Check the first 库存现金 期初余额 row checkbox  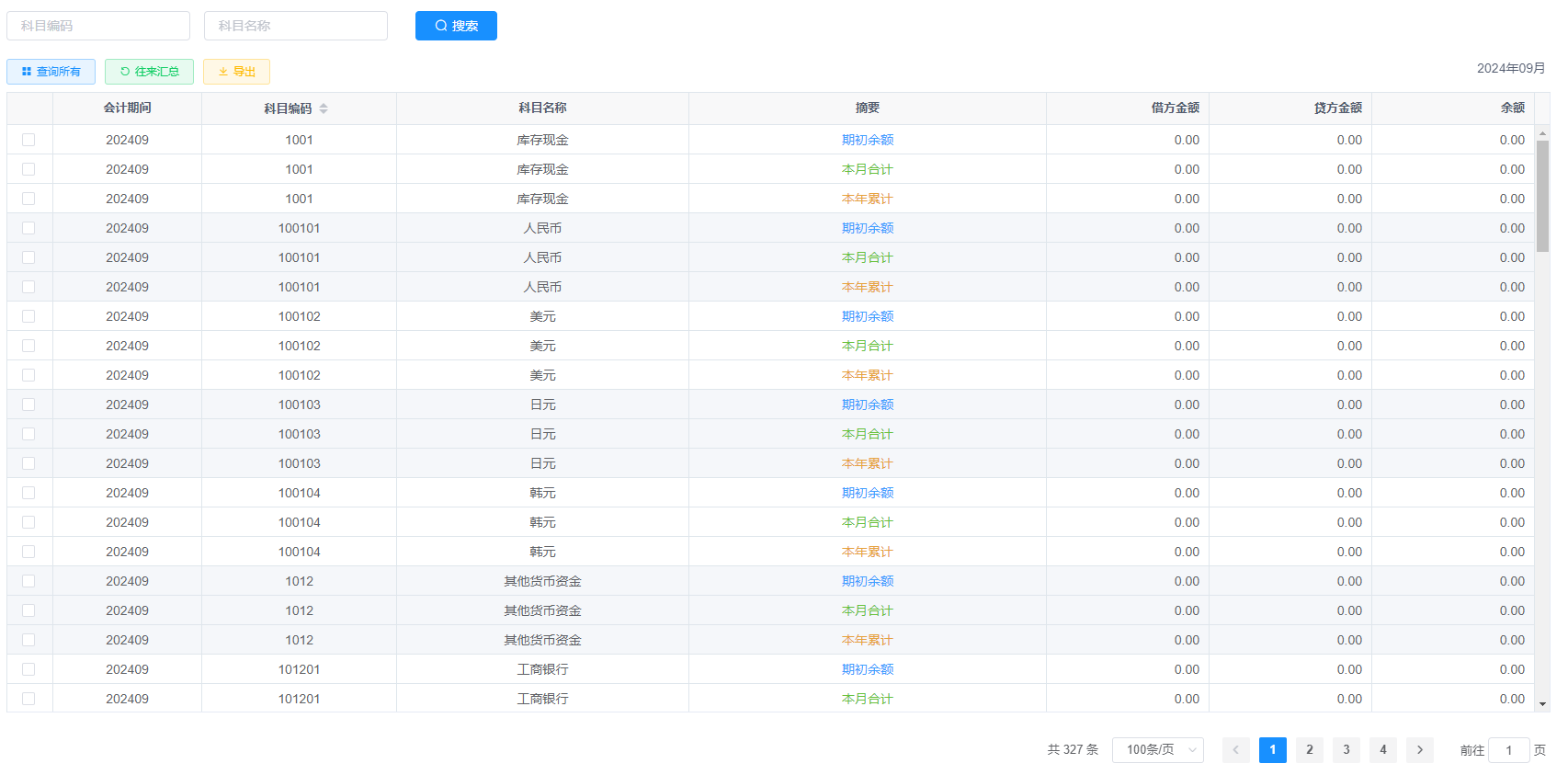tap(28, 140)
